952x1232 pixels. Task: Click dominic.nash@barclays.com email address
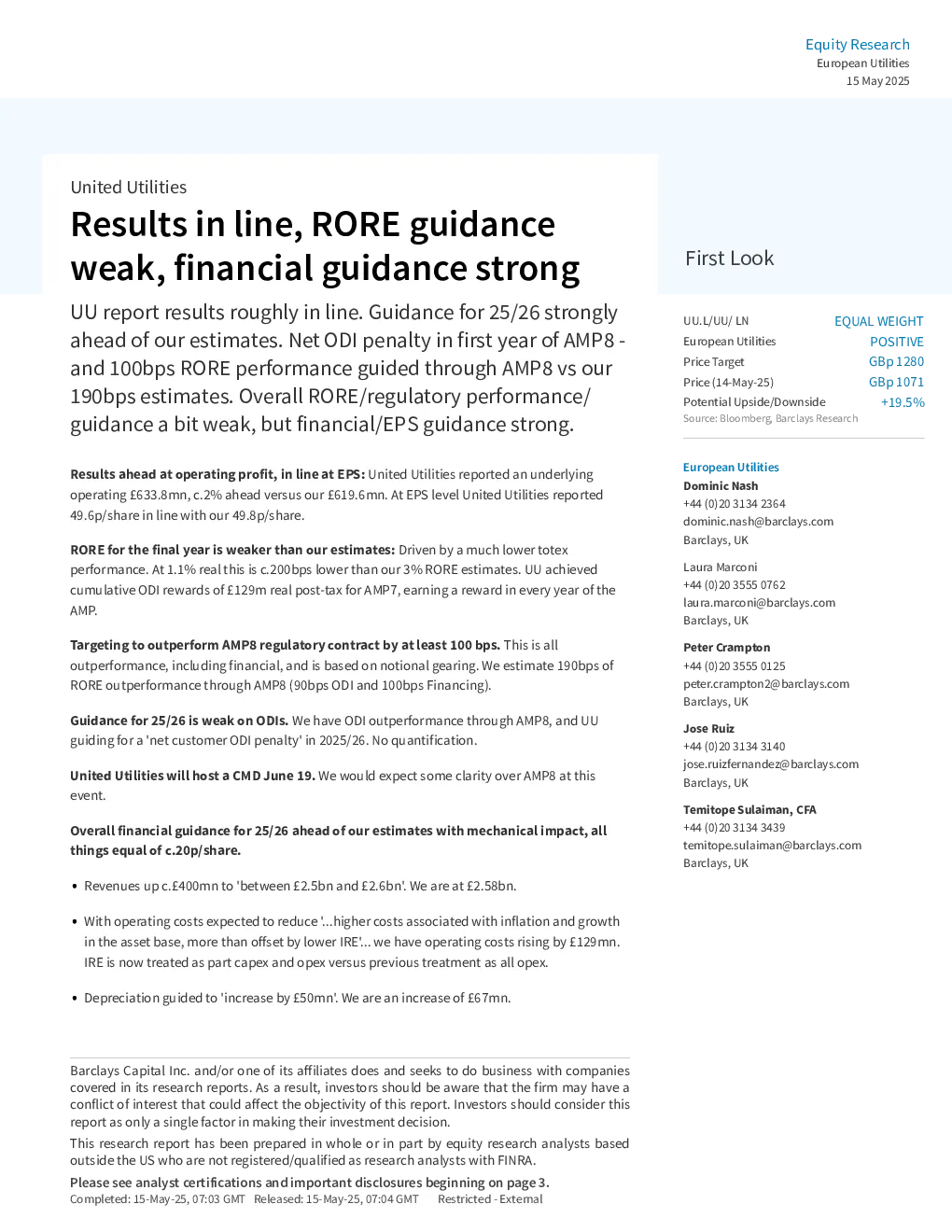(758, 522)
